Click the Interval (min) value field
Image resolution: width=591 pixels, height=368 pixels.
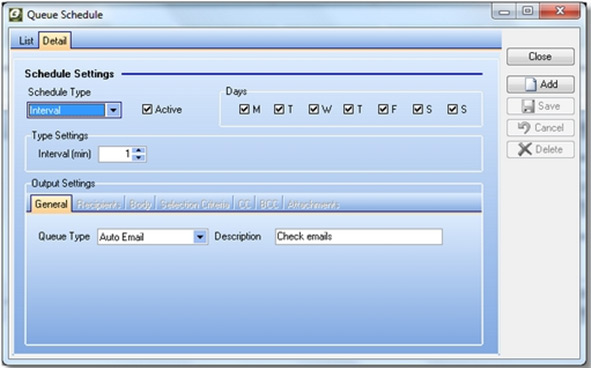pos(115,154)
